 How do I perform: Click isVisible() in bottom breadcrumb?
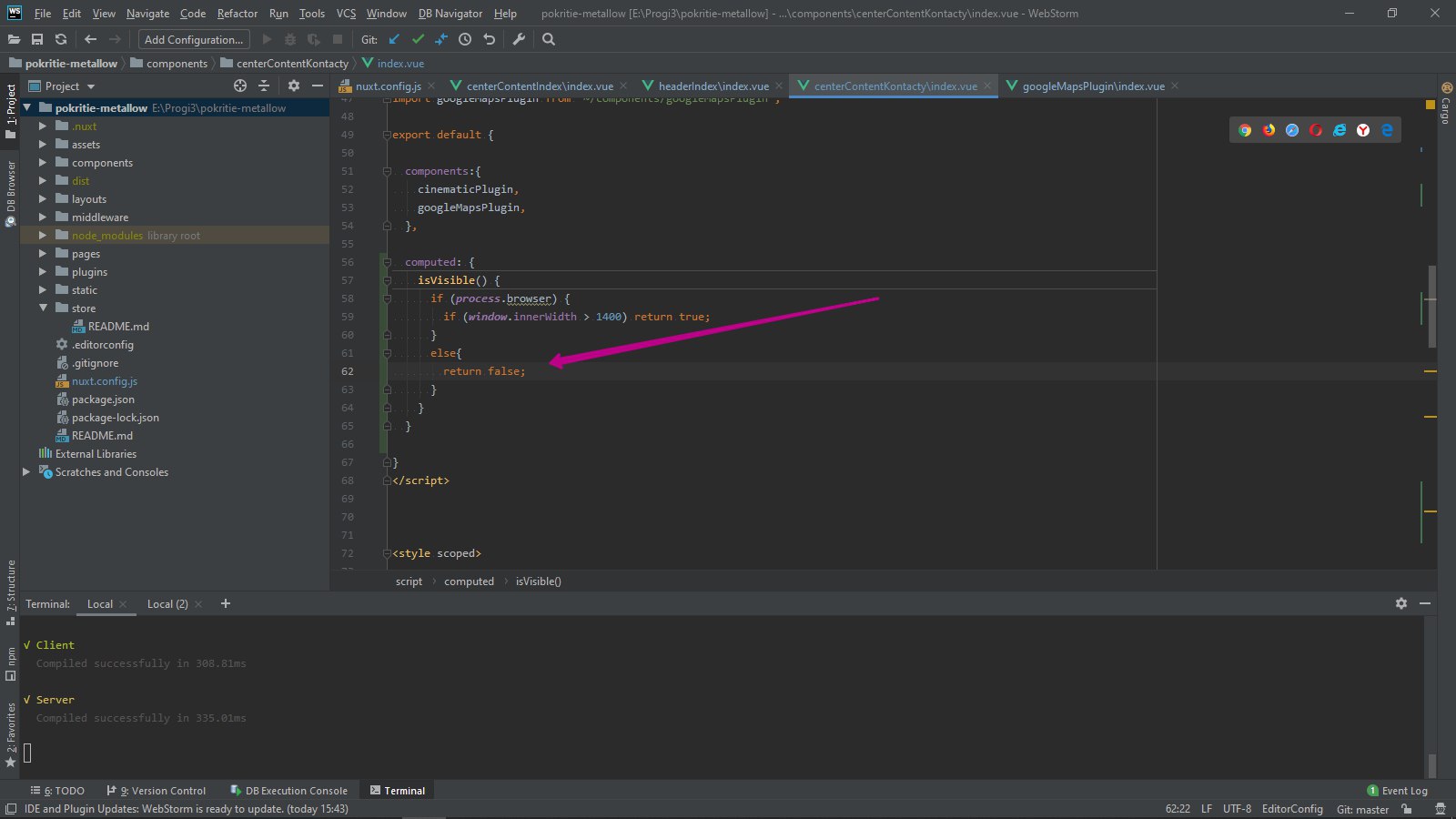(539, 581)
